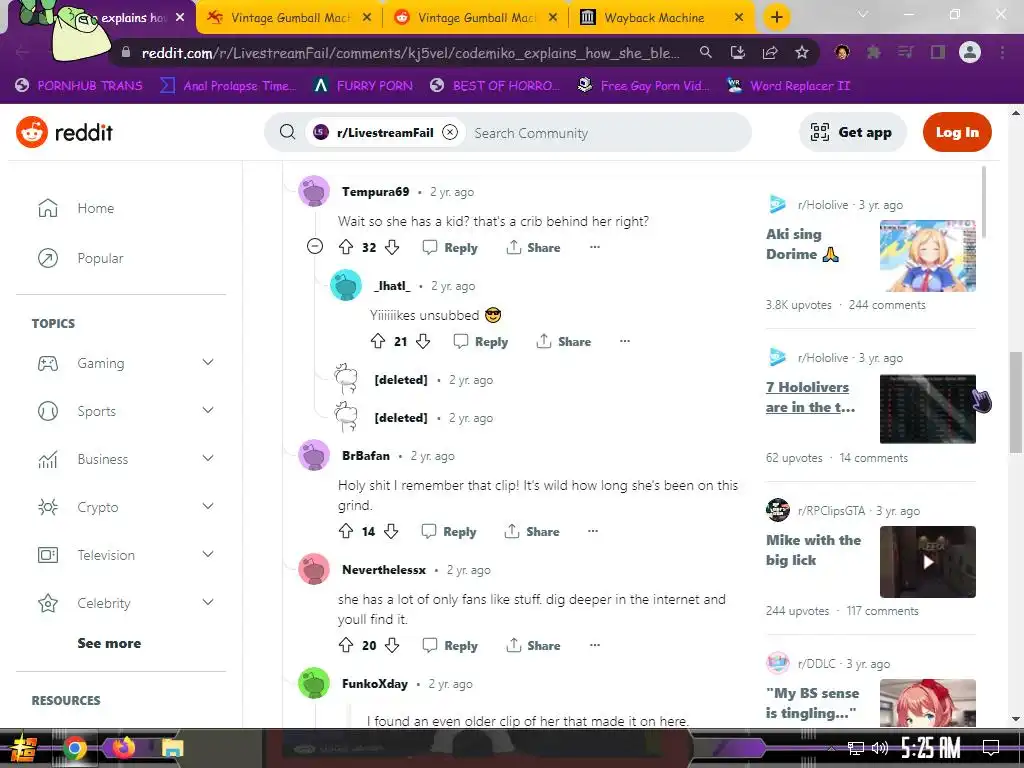
Task: Expand the Gaming topic
Action: point(208,362)
